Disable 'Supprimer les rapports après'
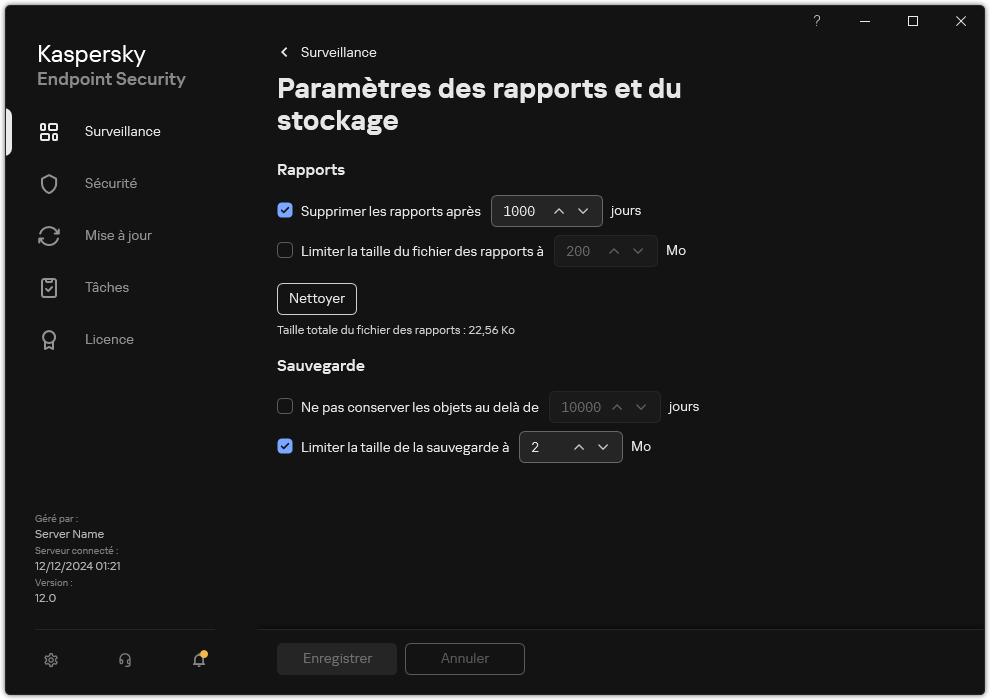The image size is (990, 700). point(285,211)
